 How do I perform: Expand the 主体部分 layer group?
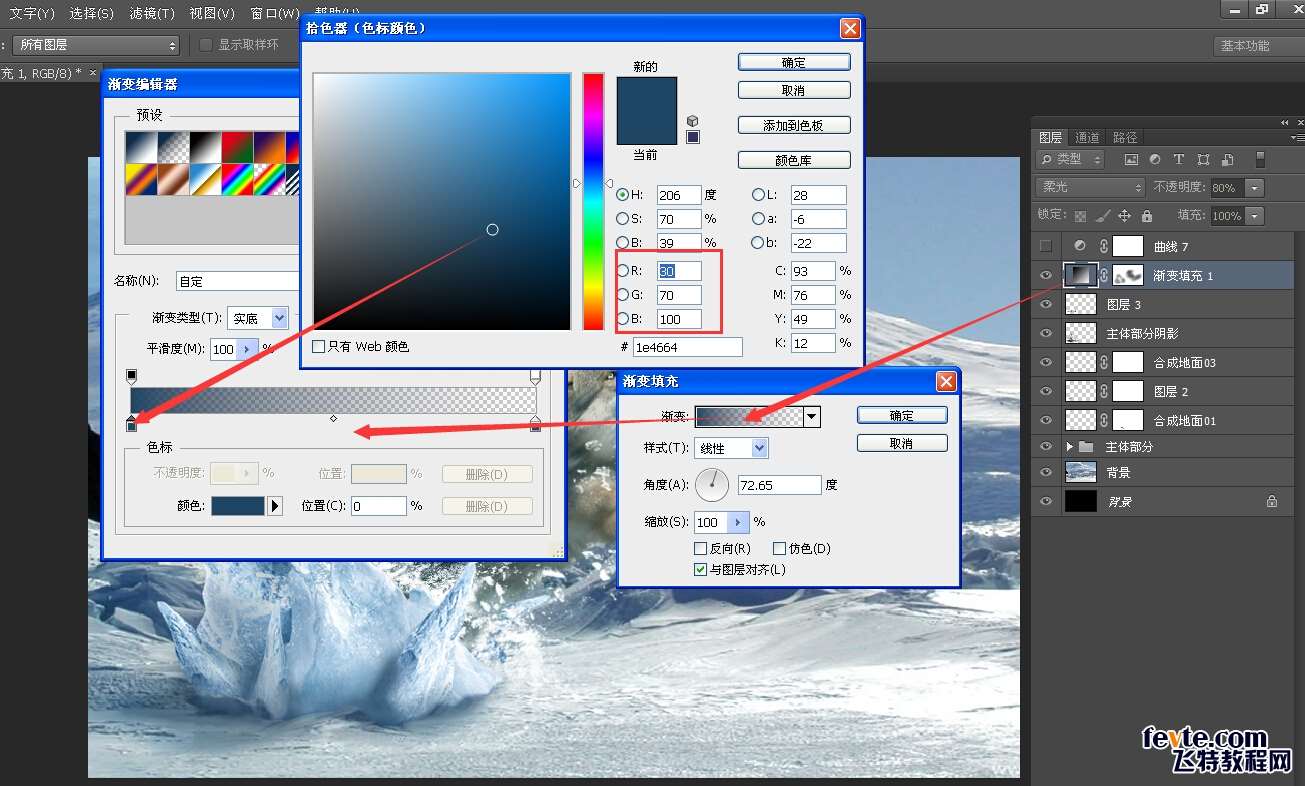tap(1069, 447)
